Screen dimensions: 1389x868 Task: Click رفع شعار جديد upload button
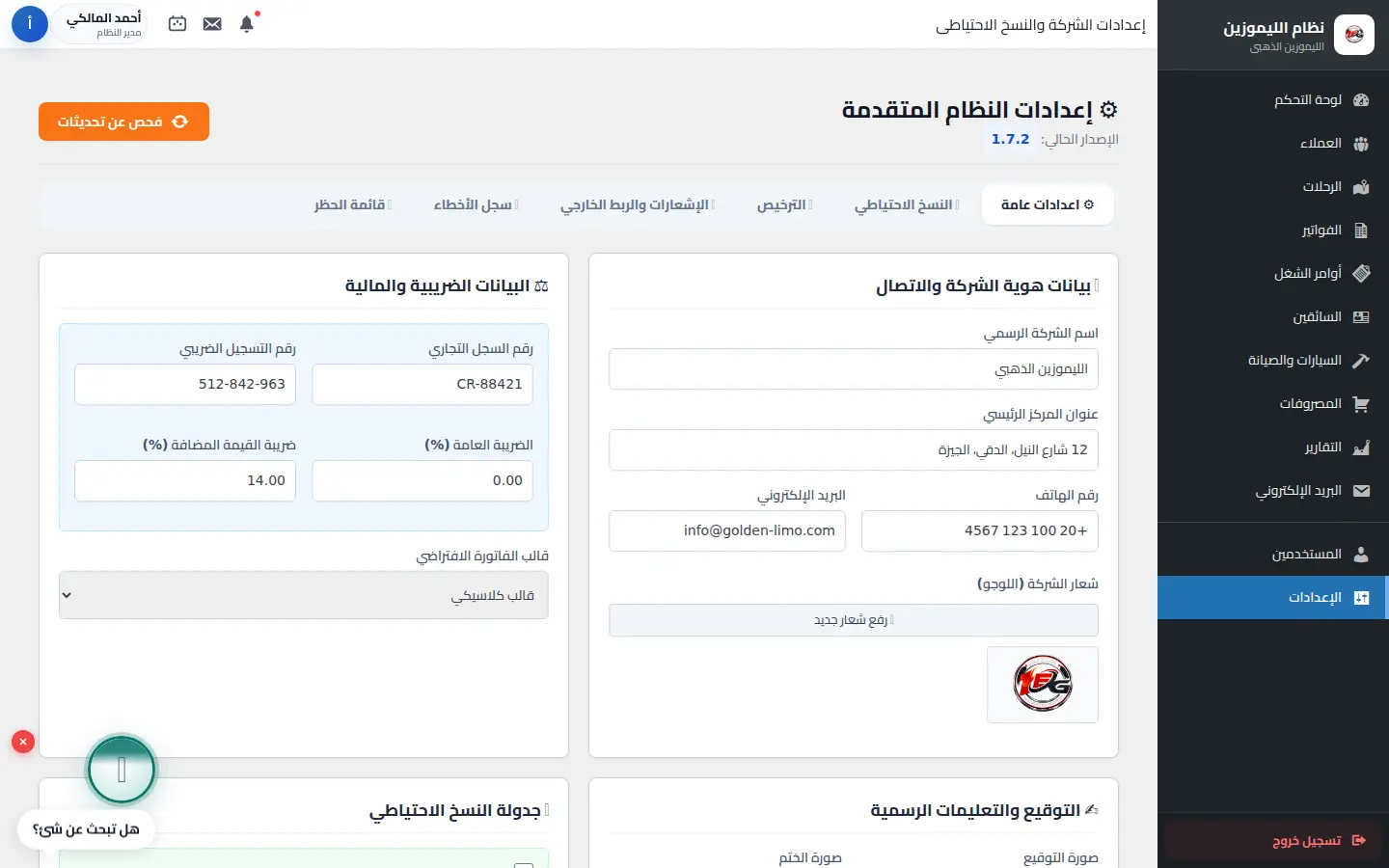pos(854,620)
